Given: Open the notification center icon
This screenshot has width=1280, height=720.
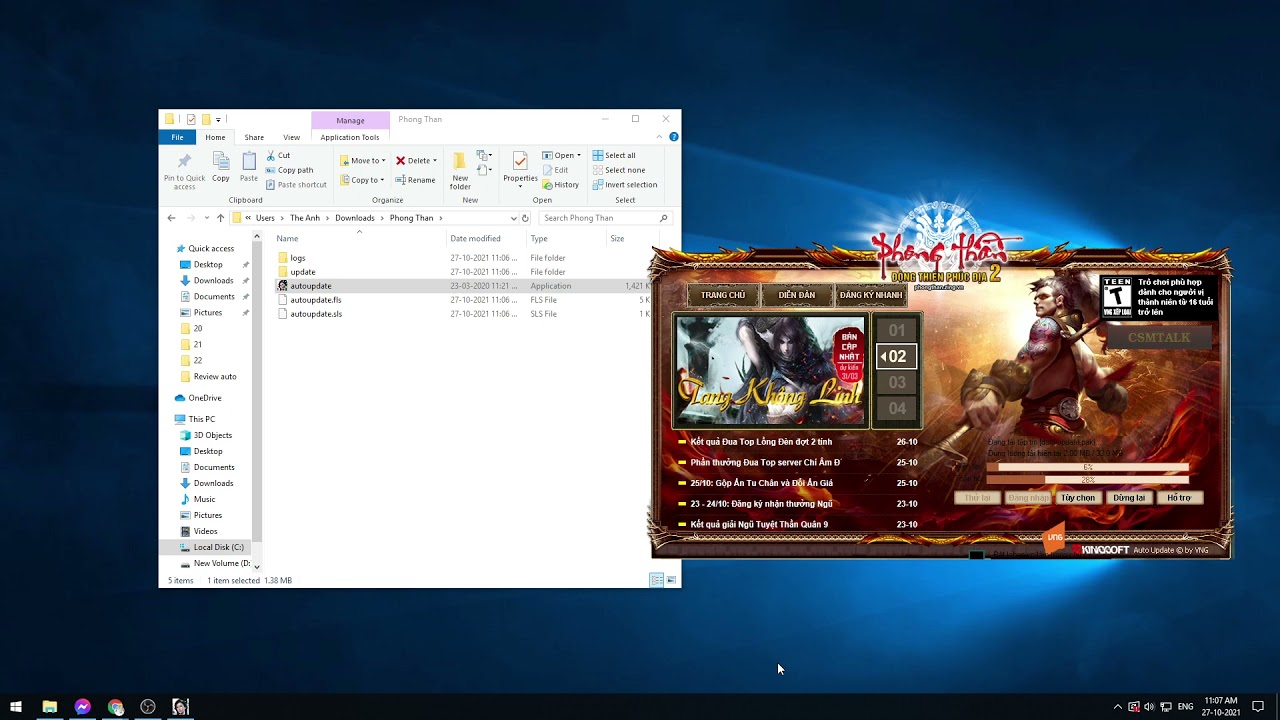Looking at the screenshot, I should click(1258, 707).
